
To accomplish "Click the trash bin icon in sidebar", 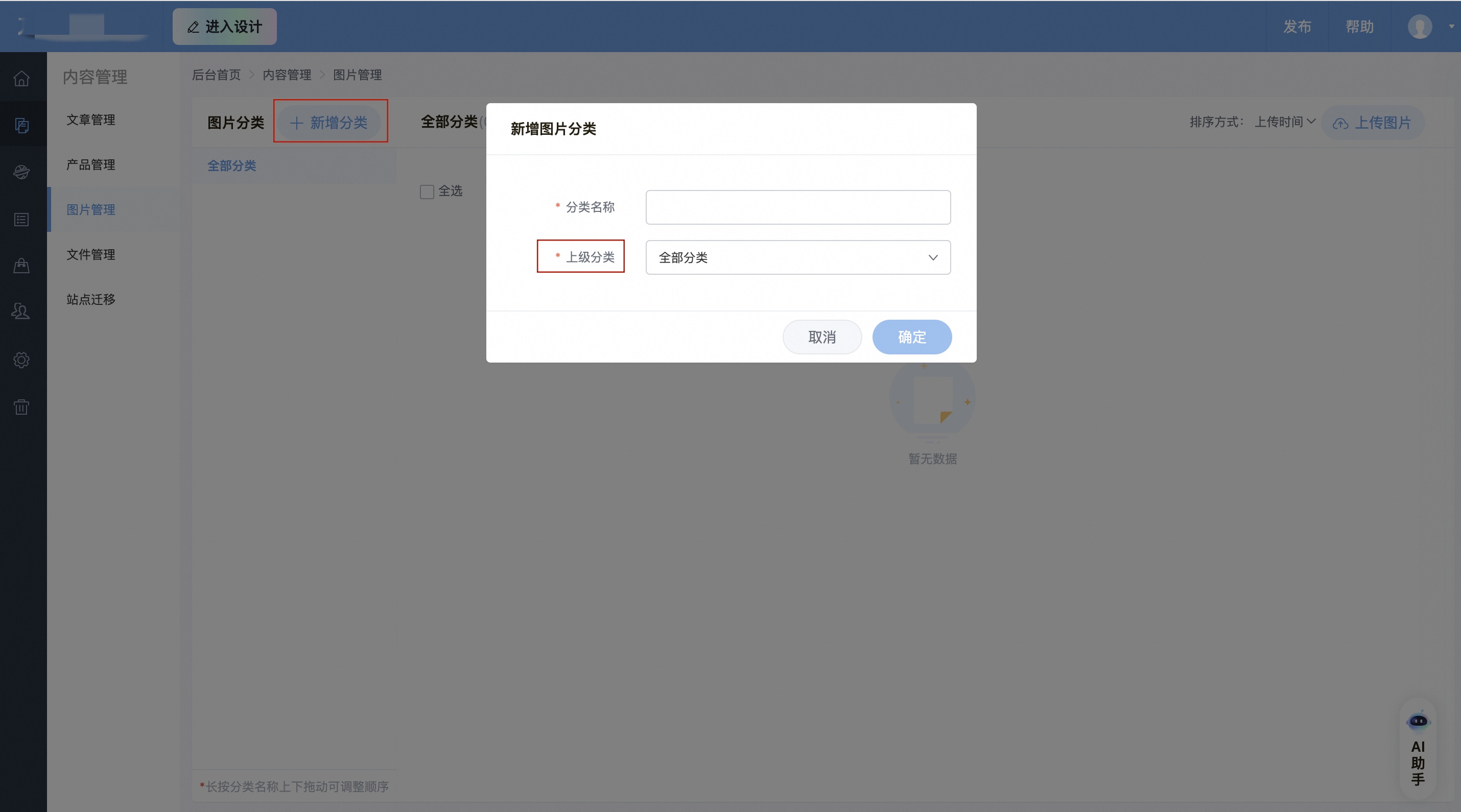I will (x=21, y=407).
